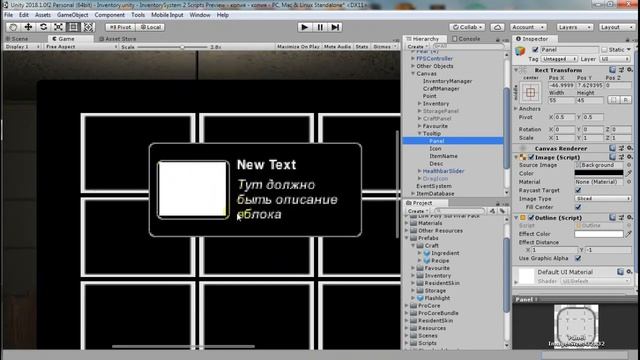Open Display 1 dropdown
Image resolution: width=640 pixels, height=360 pixels.
(x=22, y=47)
